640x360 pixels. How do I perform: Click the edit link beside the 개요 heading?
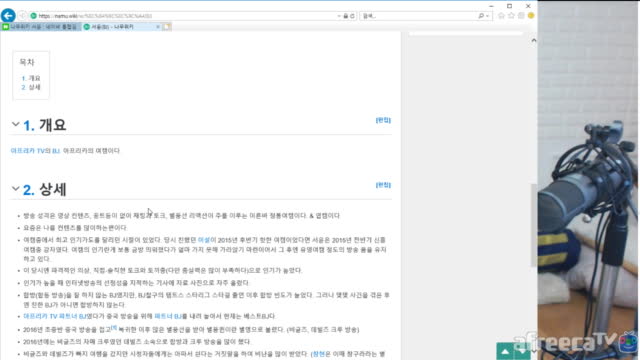pos(383,120)
